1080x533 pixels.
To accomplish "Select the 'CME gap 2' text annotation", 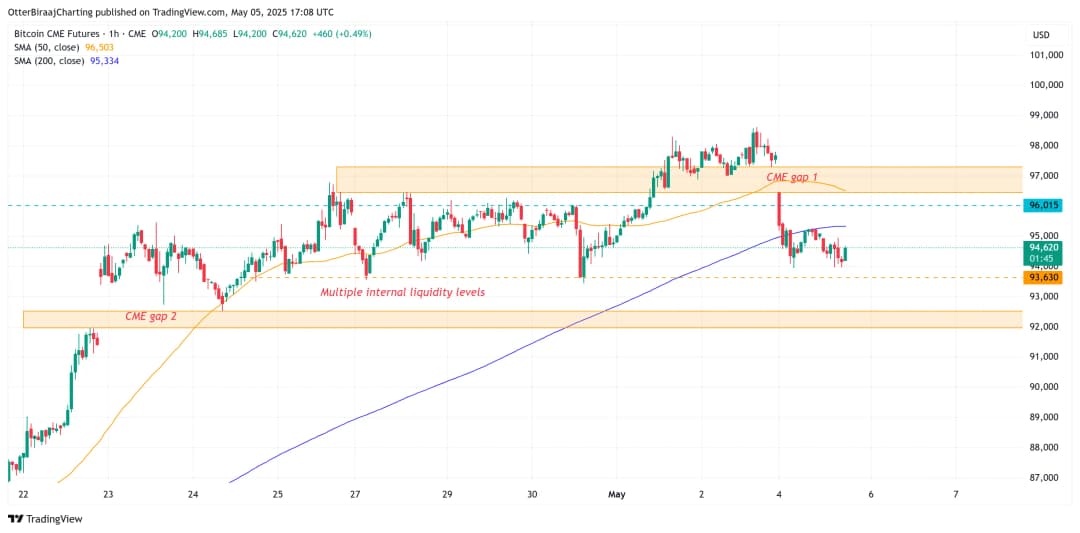I will pos(150,316).
